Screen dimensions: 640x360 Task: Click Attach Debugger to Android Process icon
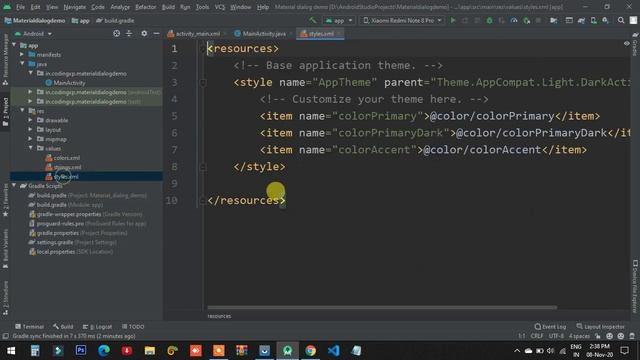[x=527, y=20]
